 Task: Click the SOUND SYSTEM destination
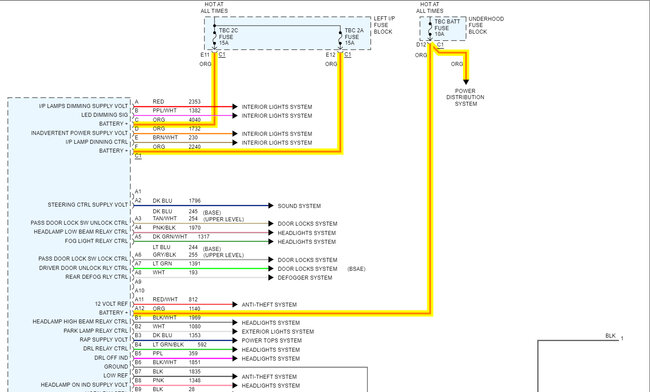tap(299, 206)
